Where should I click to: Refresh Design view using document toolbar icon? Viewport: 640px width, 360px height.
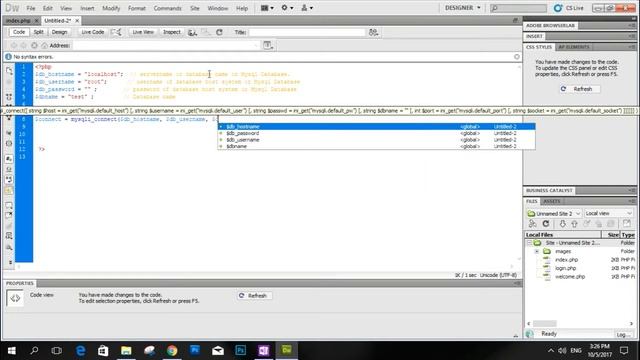219,32
